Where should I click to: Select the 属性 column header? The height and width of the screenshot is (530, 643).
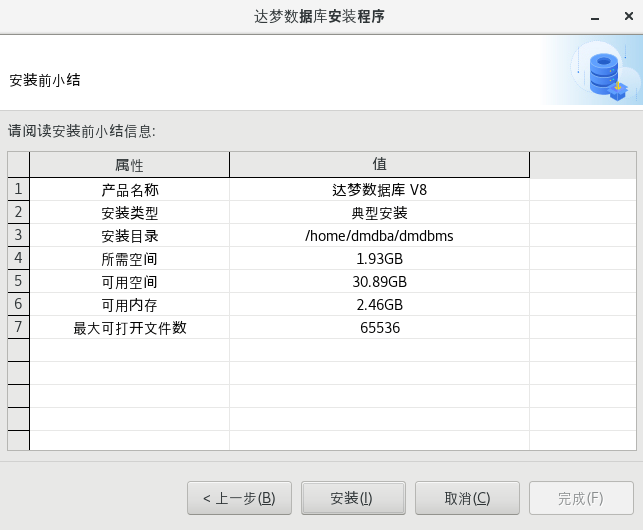pos(129,165)
